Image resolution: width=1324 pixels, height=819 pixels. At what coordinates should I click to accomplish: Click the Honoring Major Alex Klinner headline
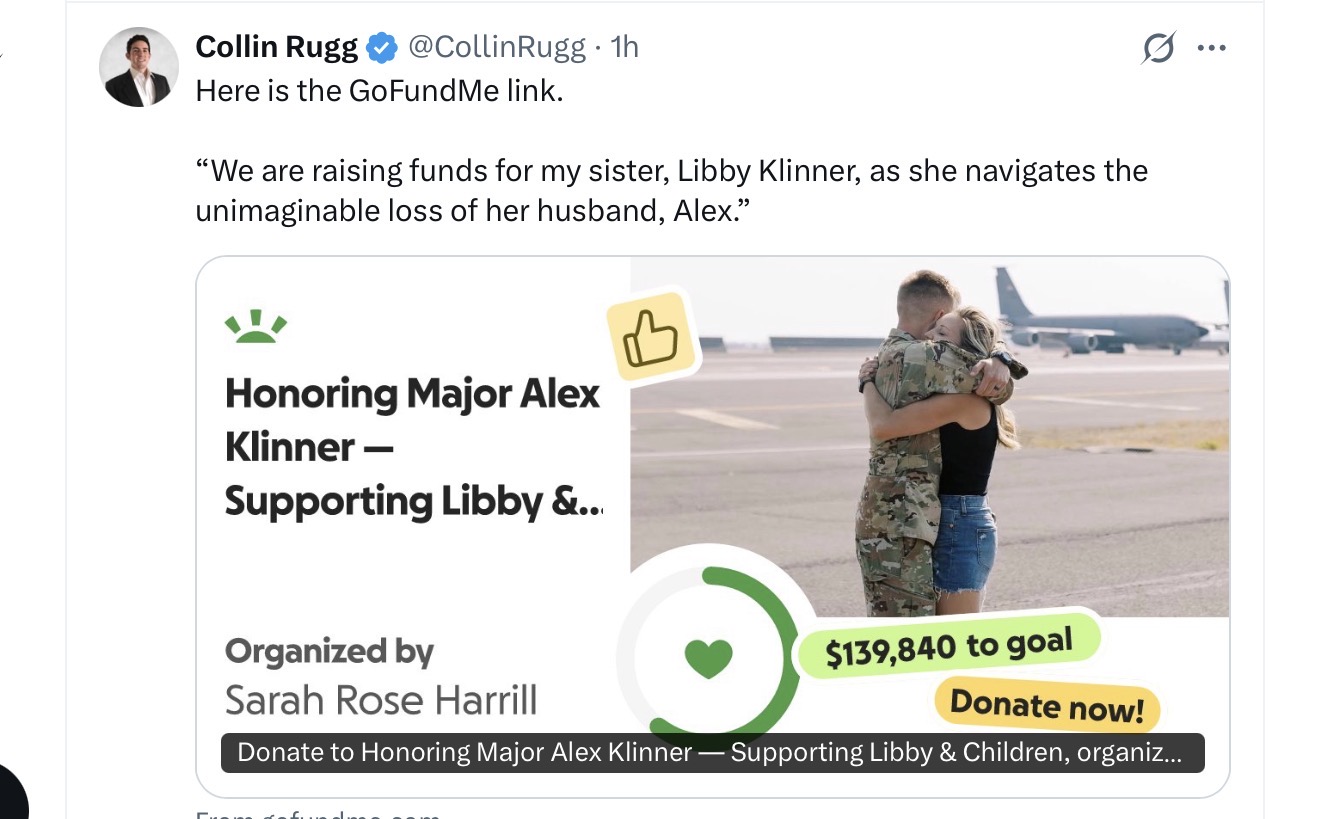click(412, 446)
